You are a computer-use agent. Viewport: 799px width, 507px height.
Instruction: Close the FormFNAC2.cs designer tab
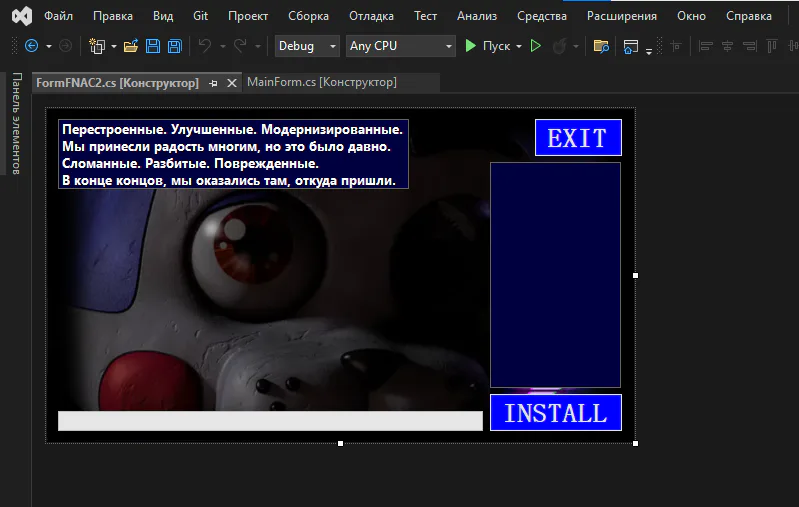[232, 83]
